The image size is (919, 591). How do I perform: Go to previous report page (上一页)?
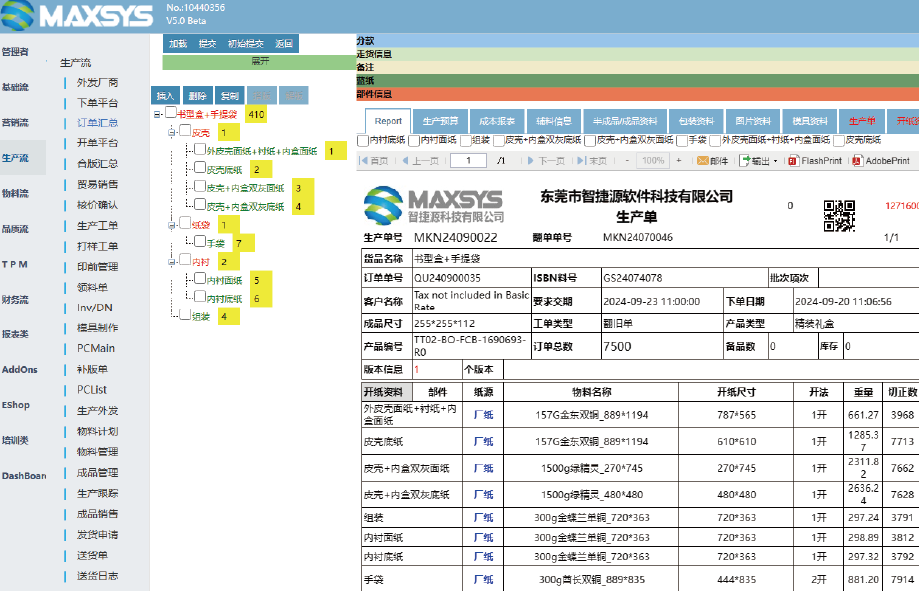pyautogui.click(x=420, y=161)
